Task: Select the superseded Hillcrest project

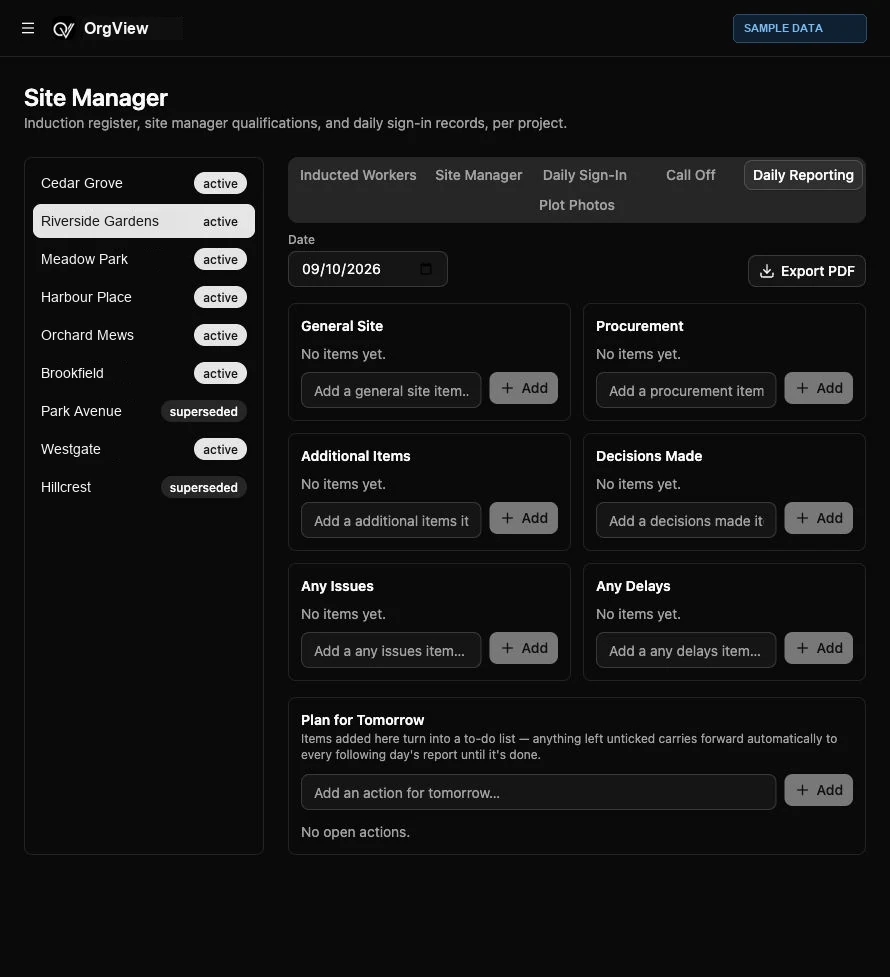Action: pyautogui.click(x=143, y=487)
